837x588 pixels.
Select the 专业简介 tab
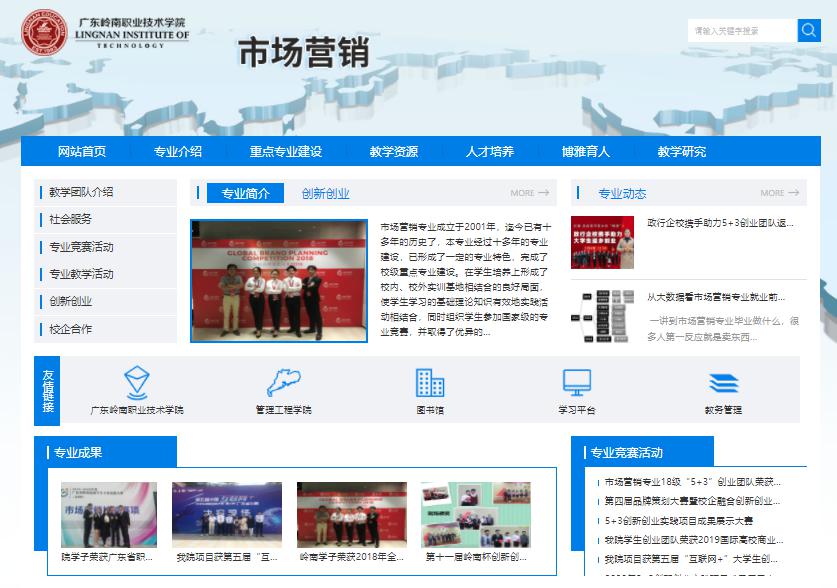coord(245,194)
